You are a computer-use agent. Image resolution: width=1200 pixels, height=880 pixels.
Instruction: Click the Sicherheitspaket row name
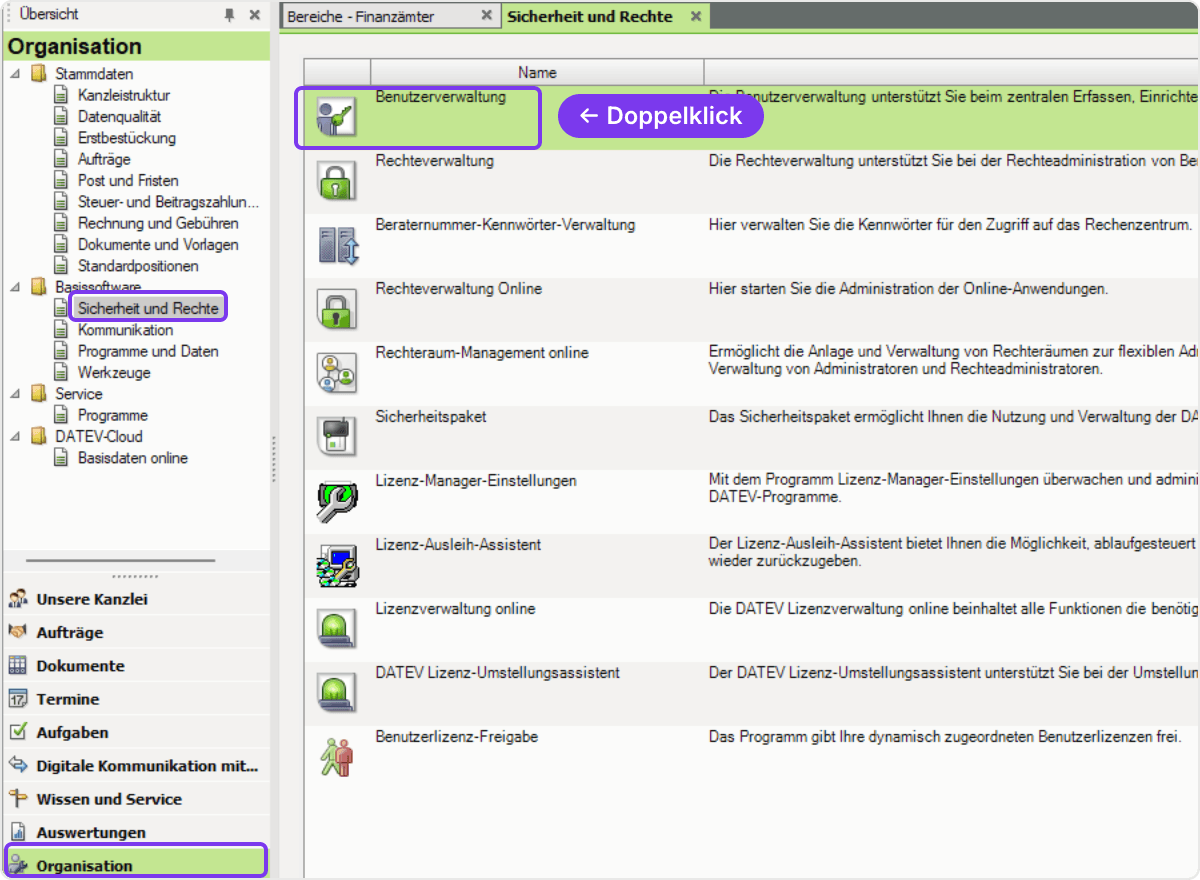(431, 416)
